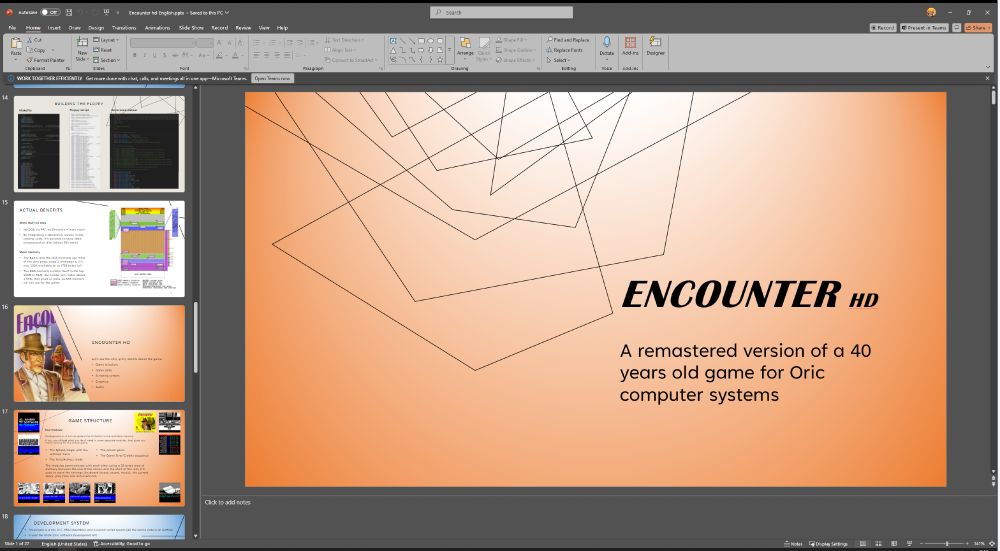Screen dimensions: 1000x551
Task: Click the slide panel vertical scrollbar
Action: (x=196, y=337)
